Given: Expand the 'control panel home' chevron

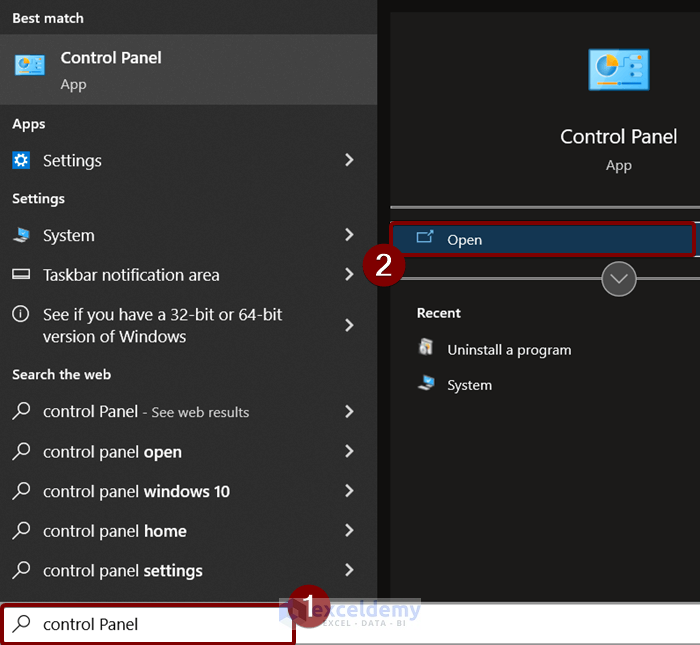Looking at the screenshot, I should point(350,530).
